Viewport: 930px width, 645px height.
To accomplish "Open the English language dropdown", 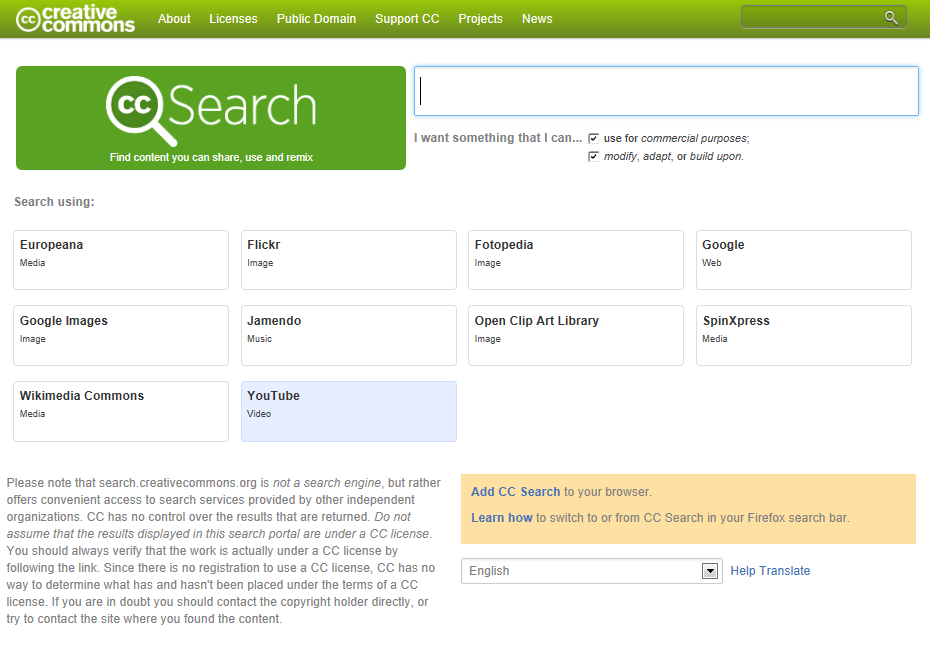I will [591, 571].
